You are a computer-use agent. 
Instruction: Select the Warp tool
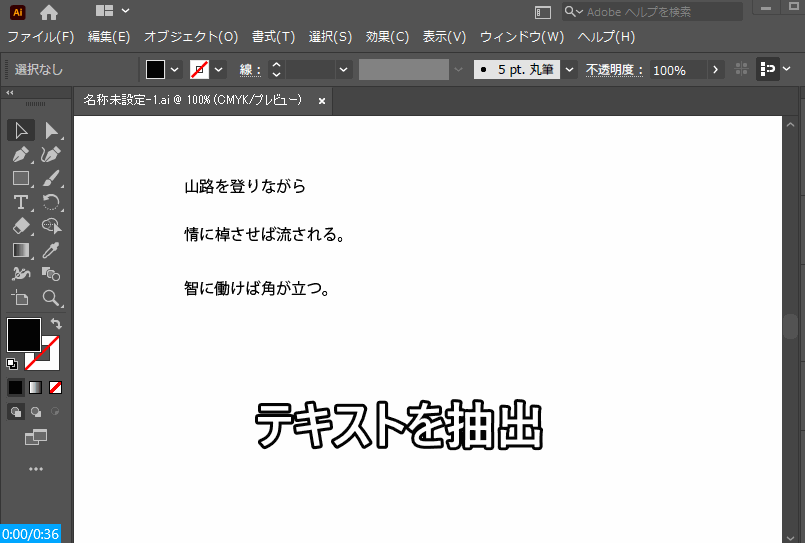tap(21, 274)
